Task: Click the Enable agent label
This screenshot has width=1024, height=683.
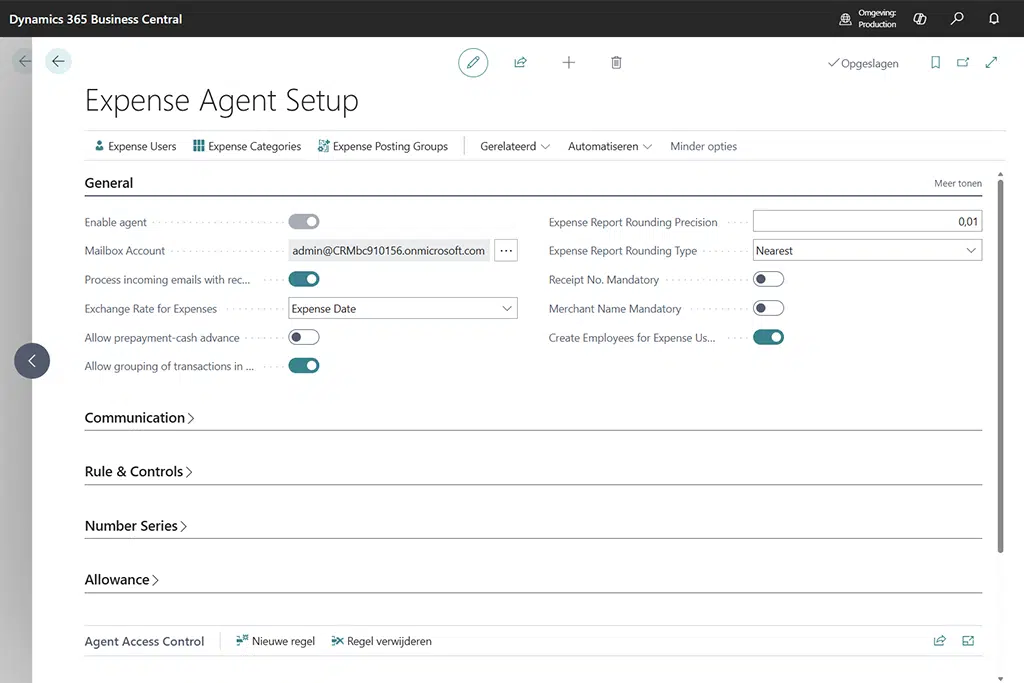Action: 116,222
